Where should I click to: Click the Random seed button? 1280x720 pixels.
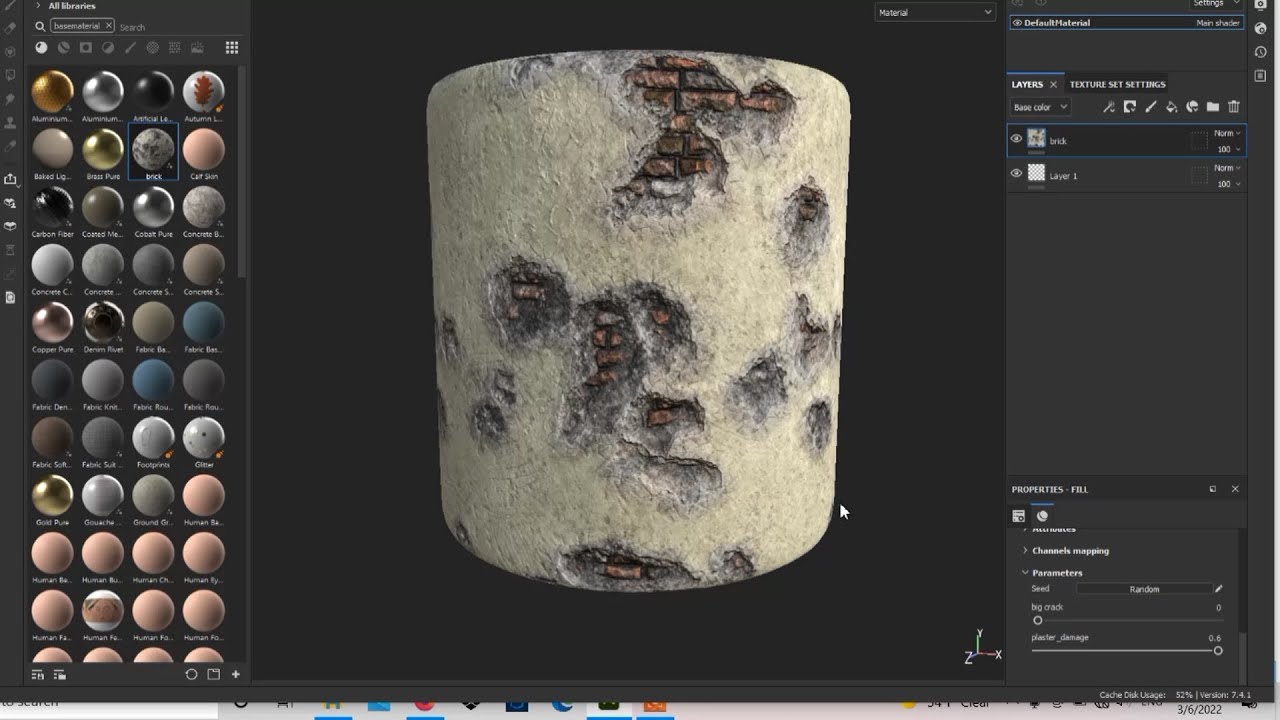1144,589
